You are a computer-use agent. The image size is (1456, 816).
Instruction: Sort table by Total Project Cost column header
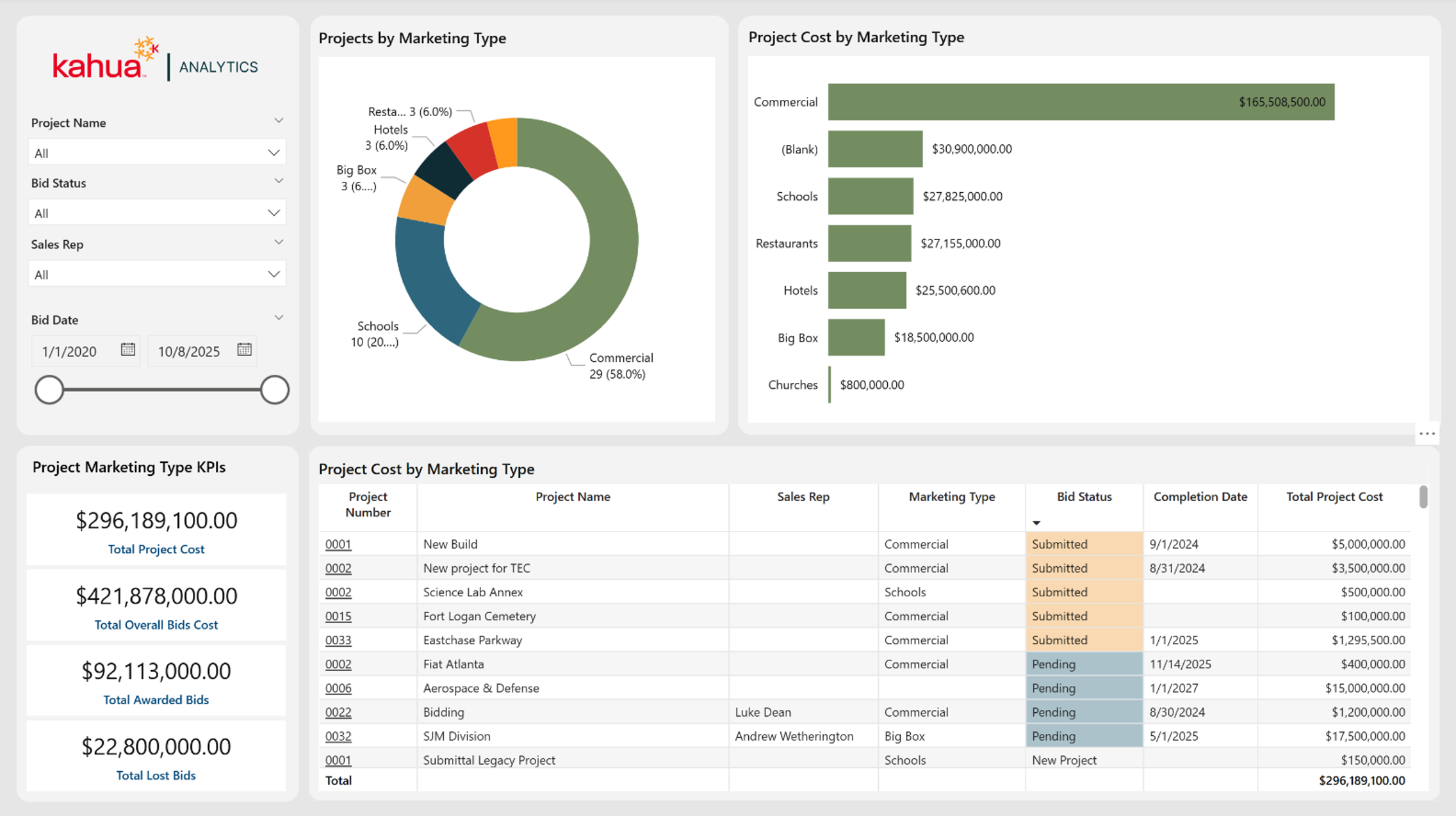point(1334,496)
